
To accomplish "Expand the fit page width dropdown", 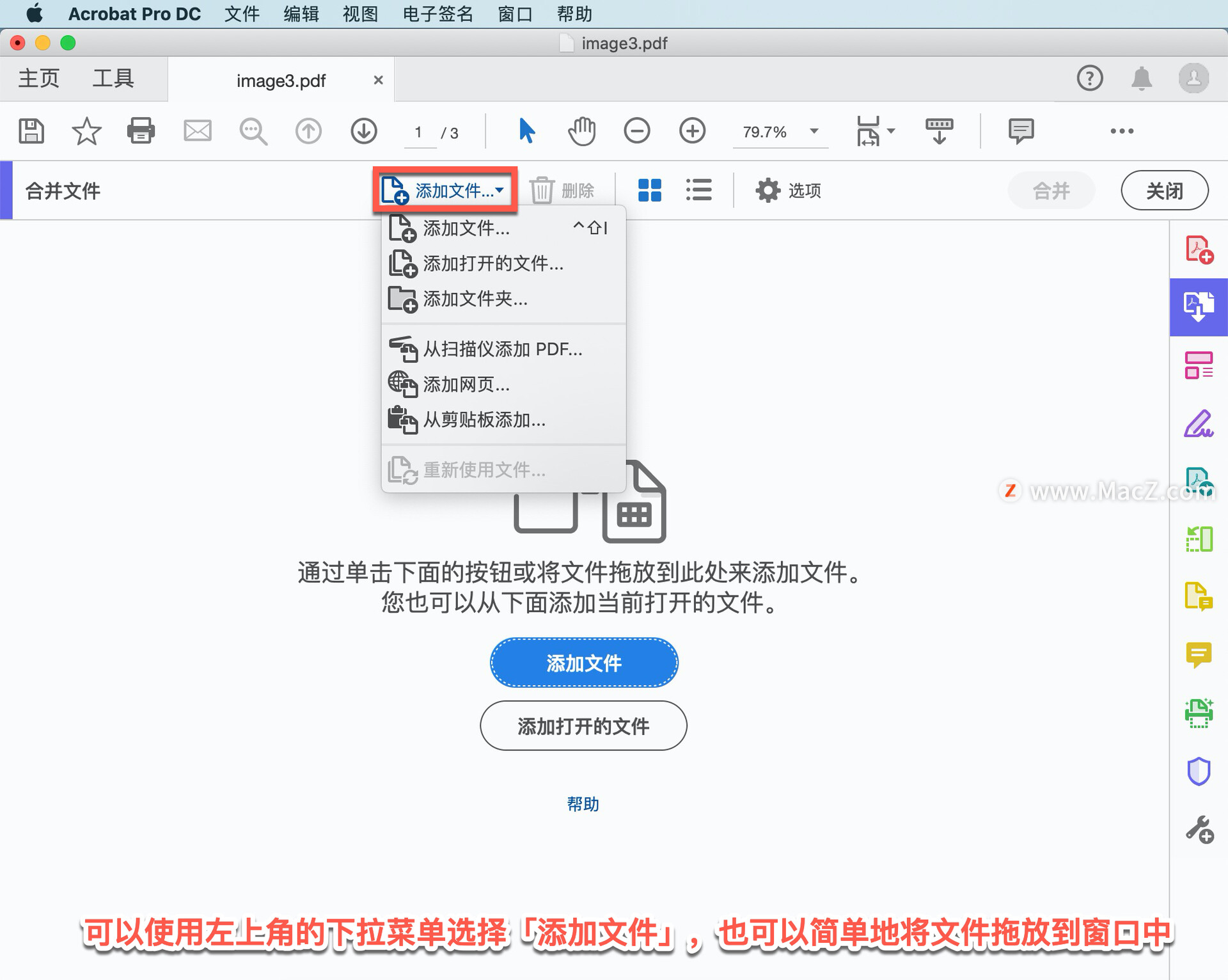I will (891, 132).
